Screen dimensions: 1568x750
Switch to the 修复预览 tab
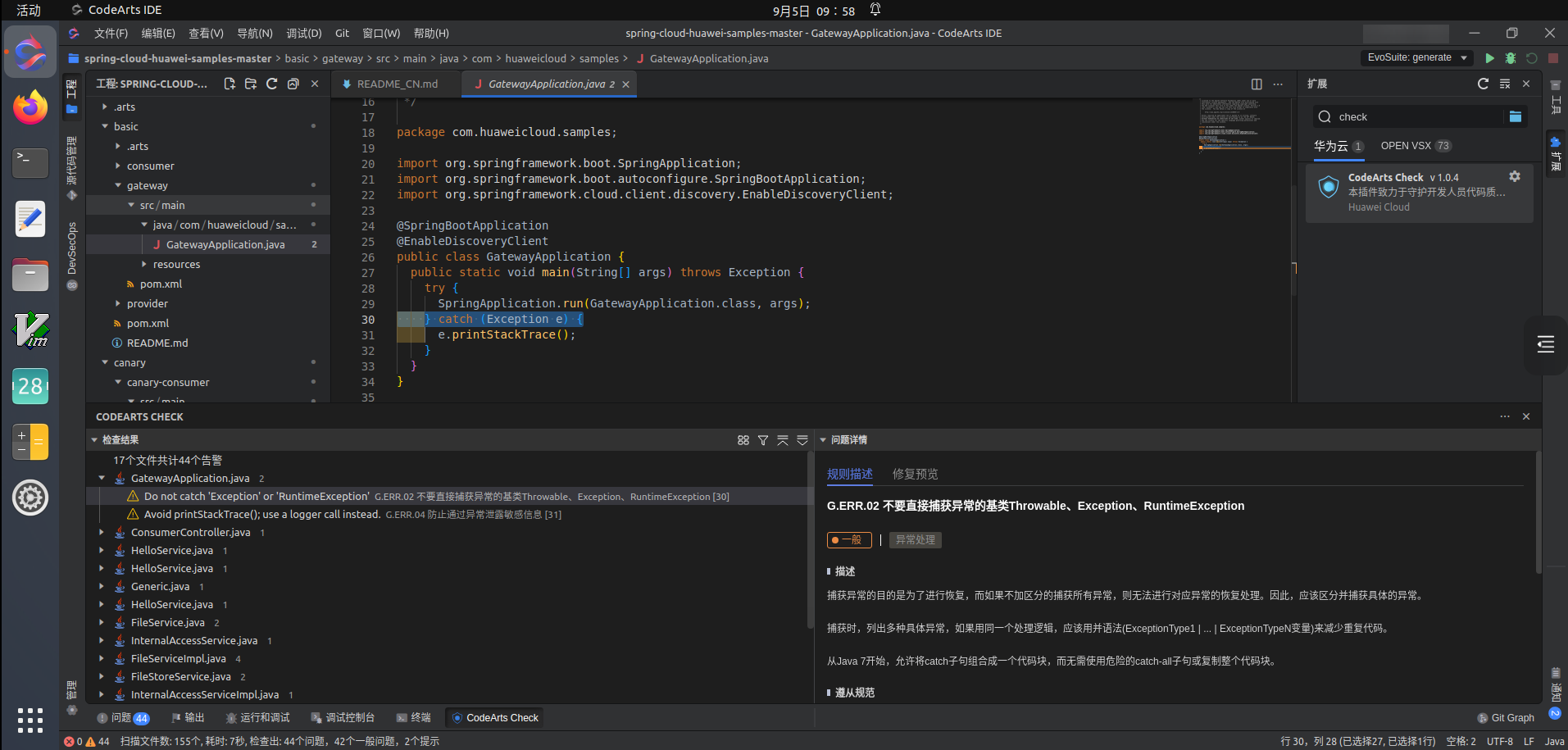coord(915,474)
